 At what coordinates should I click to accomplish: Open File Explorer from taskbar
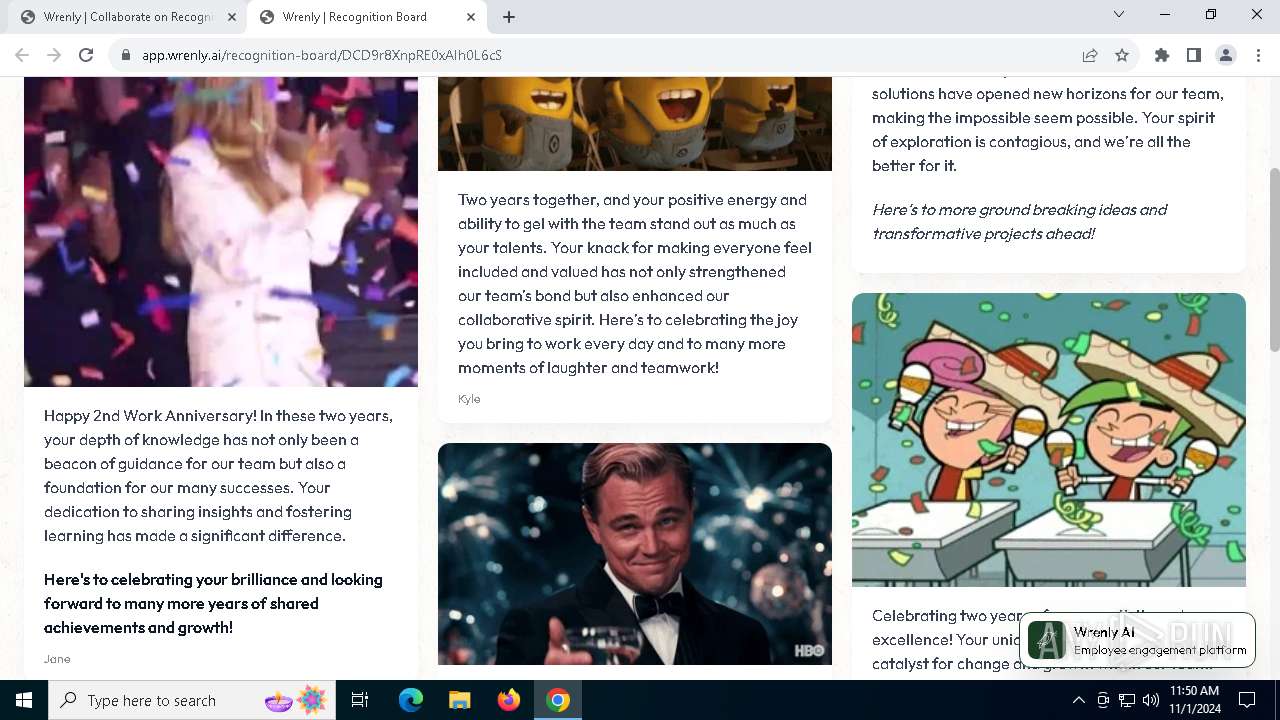(460, 700)
